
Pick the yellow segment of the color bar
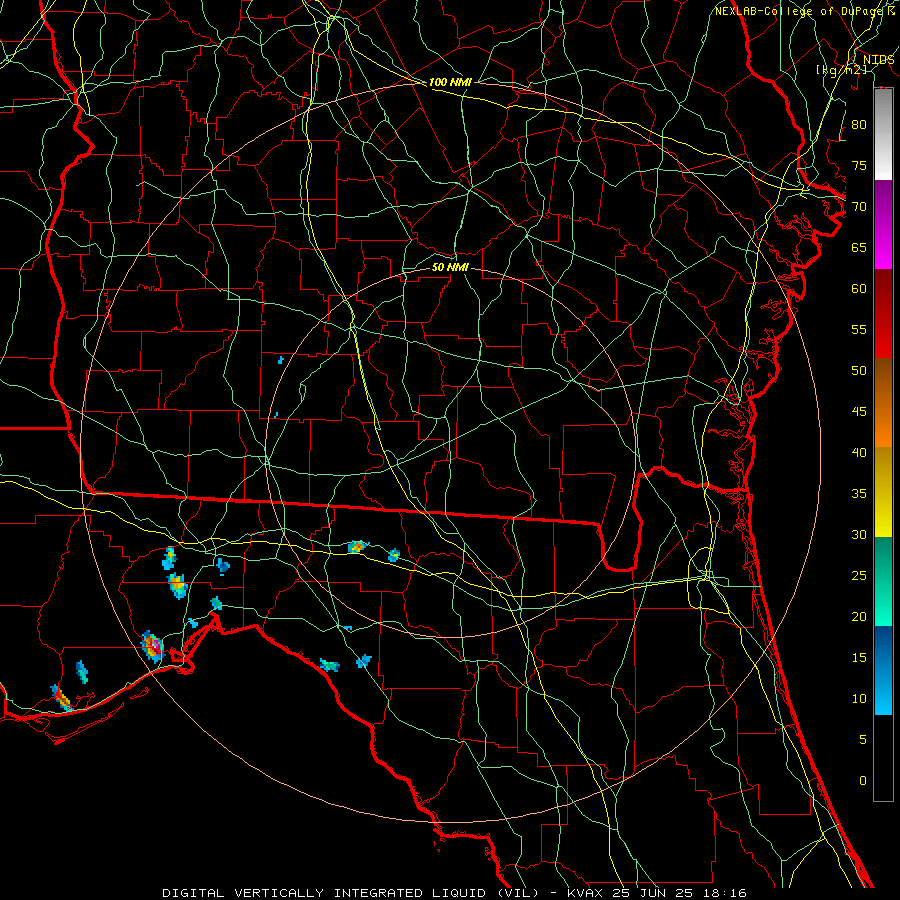(883, 492)
